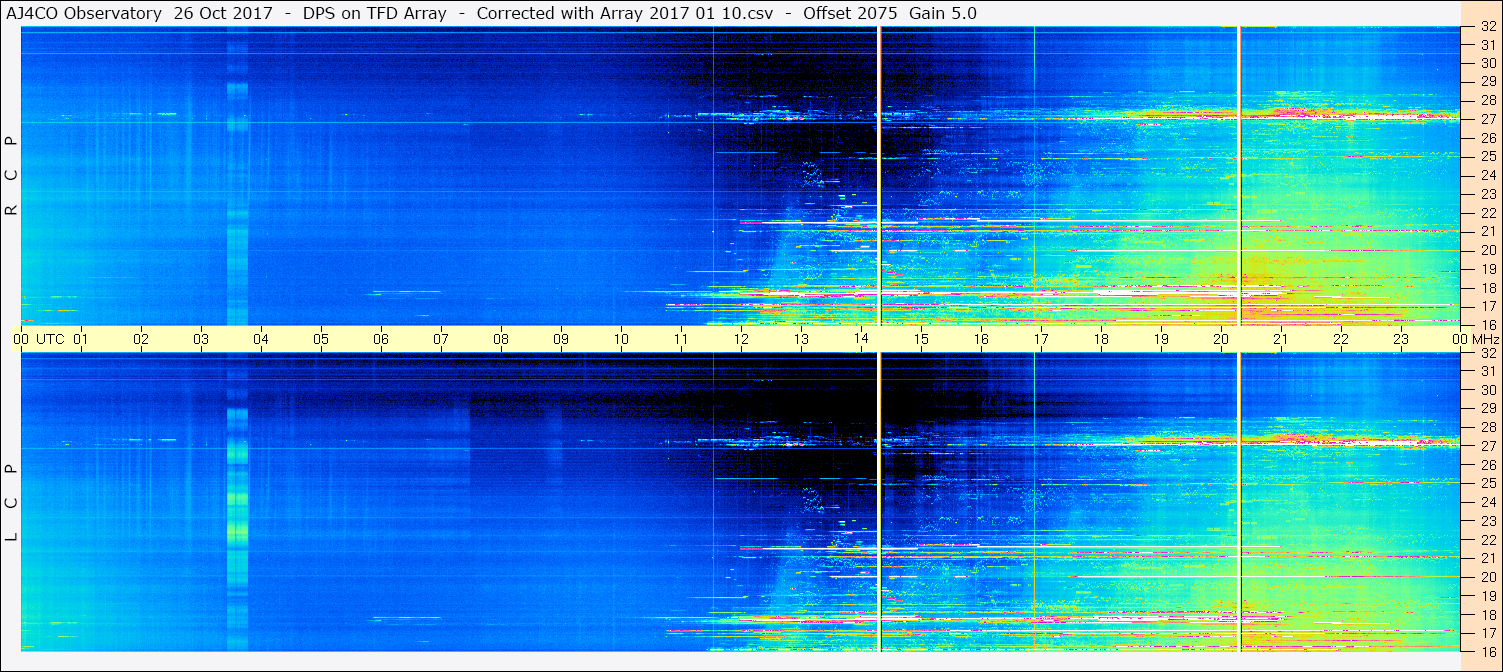The width and height of the screenshot is (1503, 672).
Task: Click hour '08' on the UTC axis
Action: click(501, 339)
